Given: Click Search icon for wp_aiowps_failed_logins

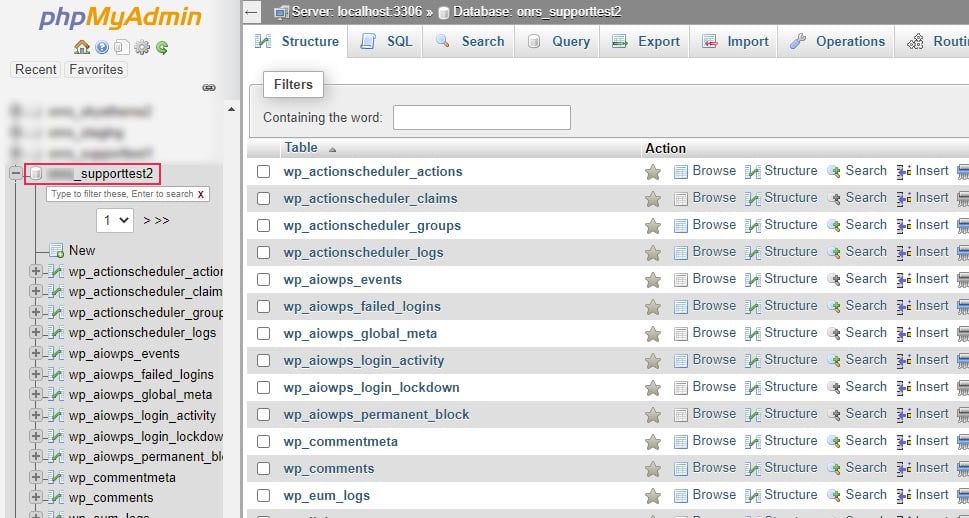Looking at the screenshot, I should click(x=834, y=307).
